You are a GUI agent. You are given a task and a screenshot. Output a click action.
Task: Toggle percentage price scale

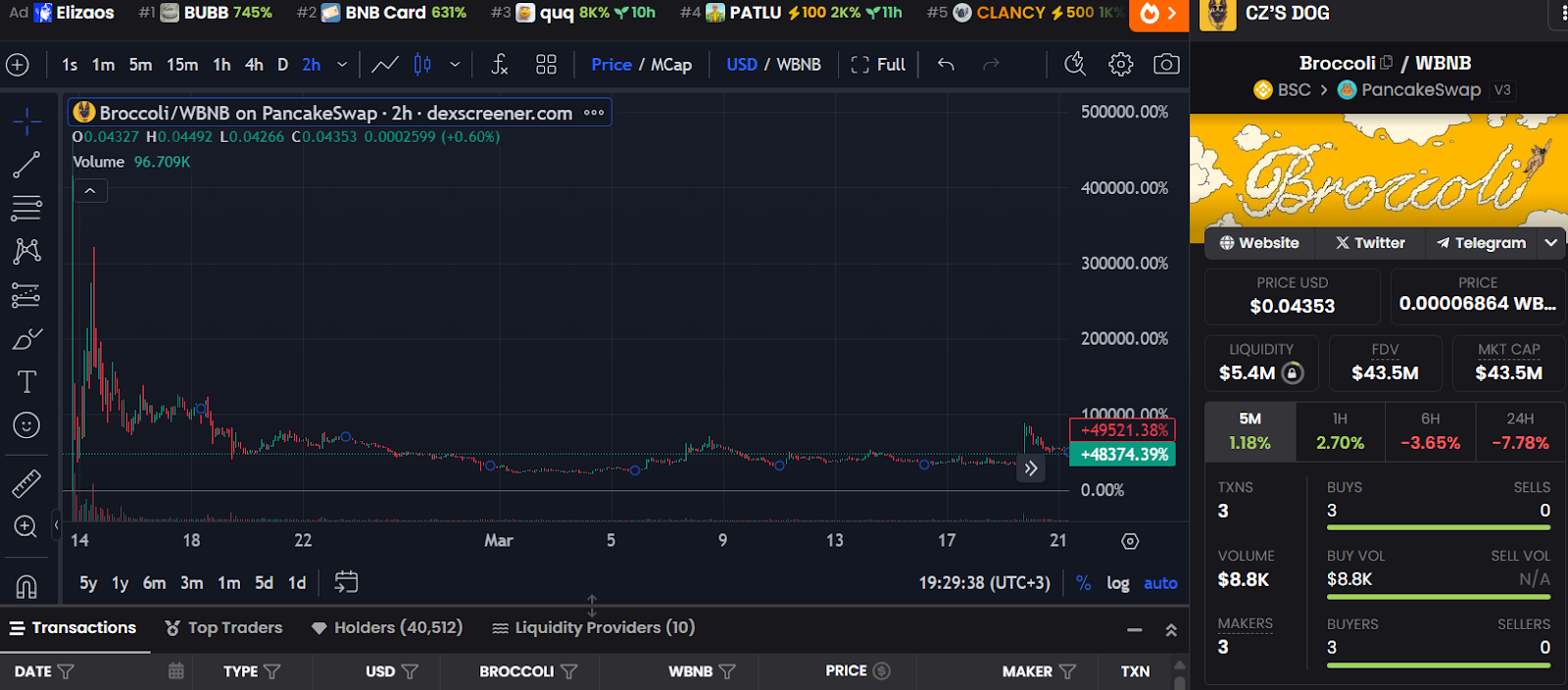pos(1083,583)
